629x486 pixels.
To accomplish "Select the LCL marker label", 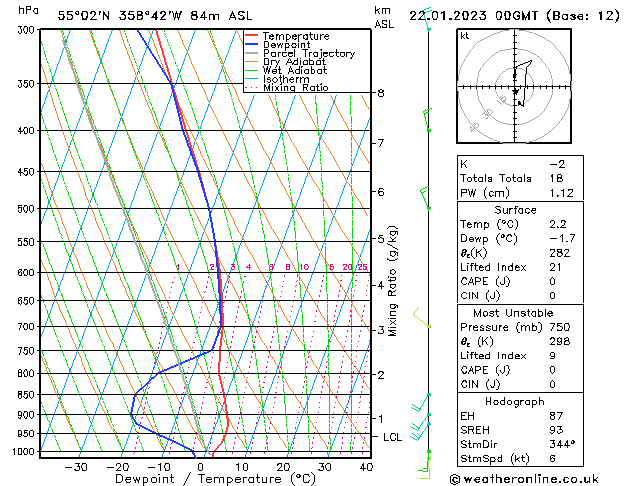I will (x=392, y=437).
